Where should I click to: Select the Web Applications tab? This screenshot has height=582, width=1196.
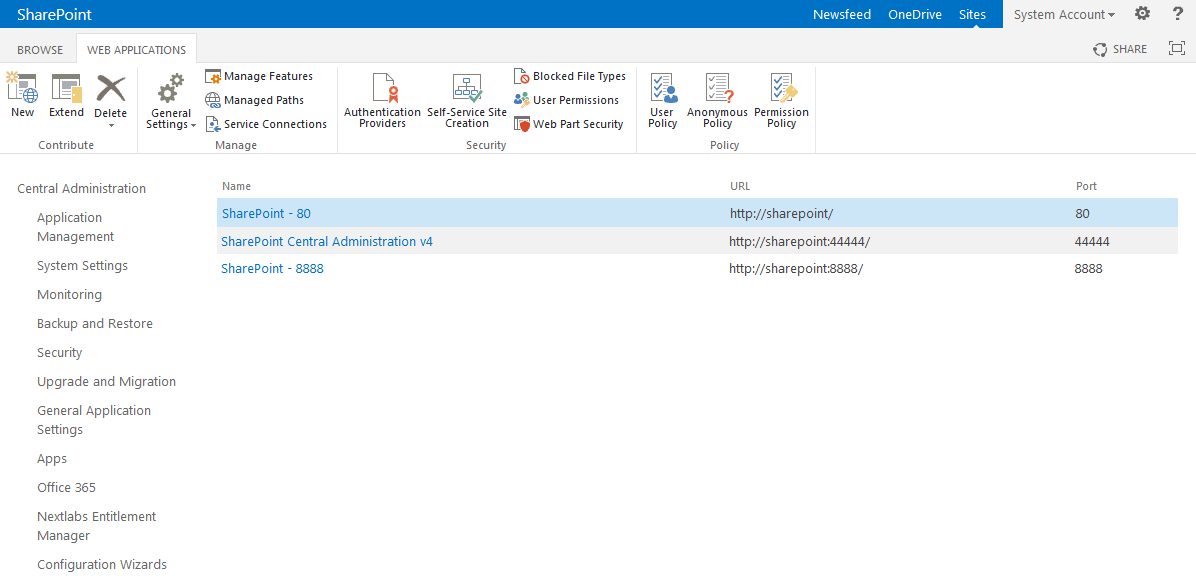tap(137, 50)
